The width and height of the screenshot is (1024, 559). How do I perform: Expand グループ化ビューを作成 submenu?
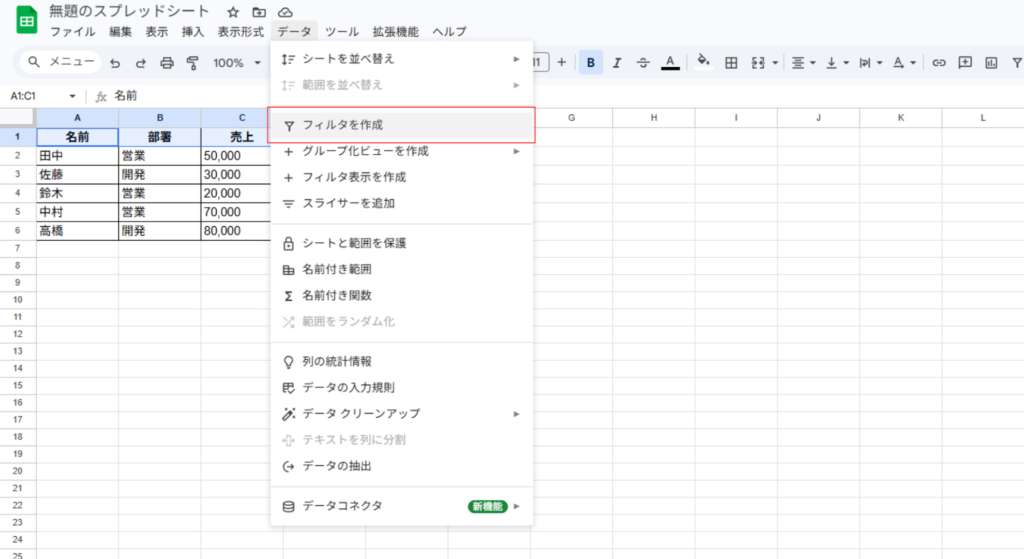coord(402,151)
